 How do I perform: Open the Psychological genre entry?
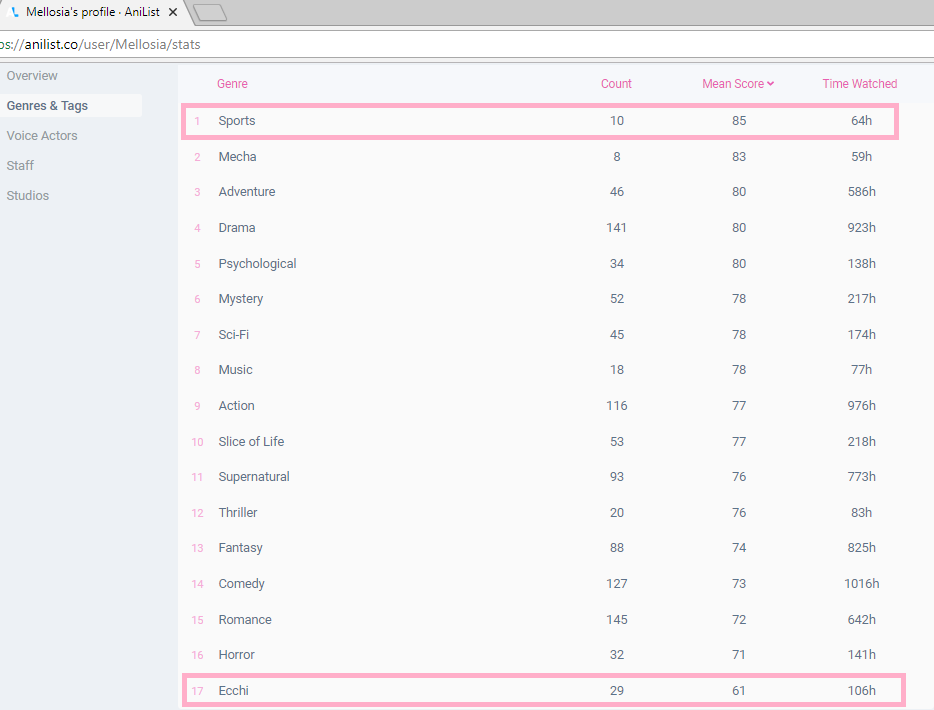[257, 264]
